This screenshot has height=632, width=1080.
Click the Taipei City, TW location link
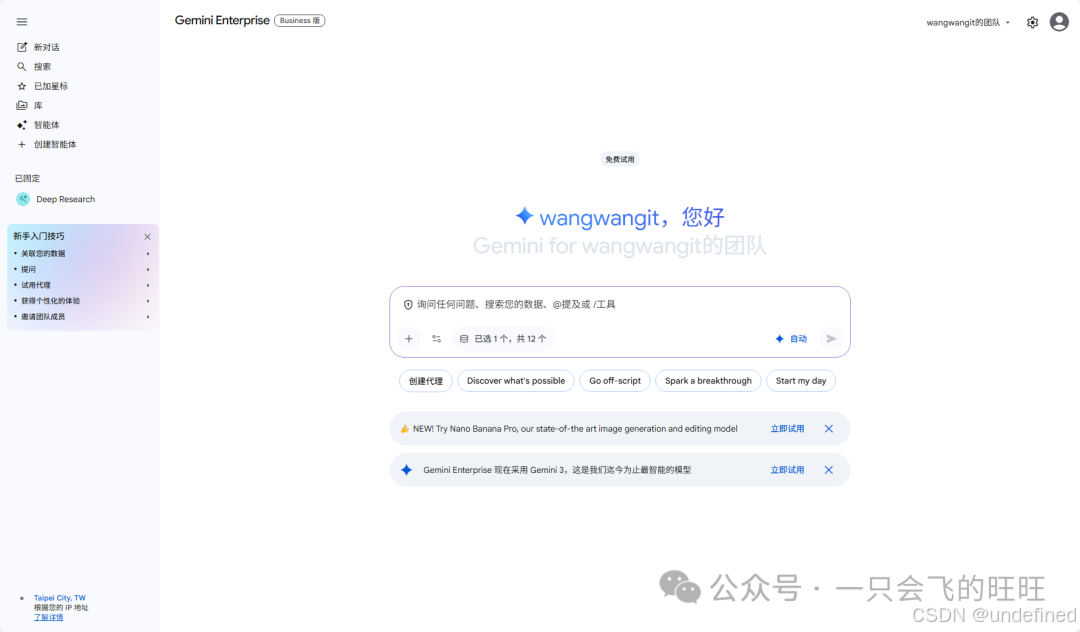pos(60,598)
